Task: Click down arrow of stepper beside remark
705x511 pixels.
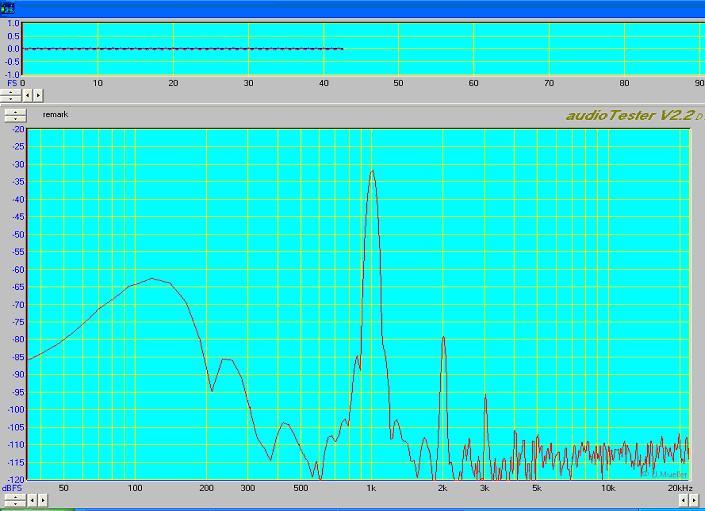Action: tap(15, 119)
